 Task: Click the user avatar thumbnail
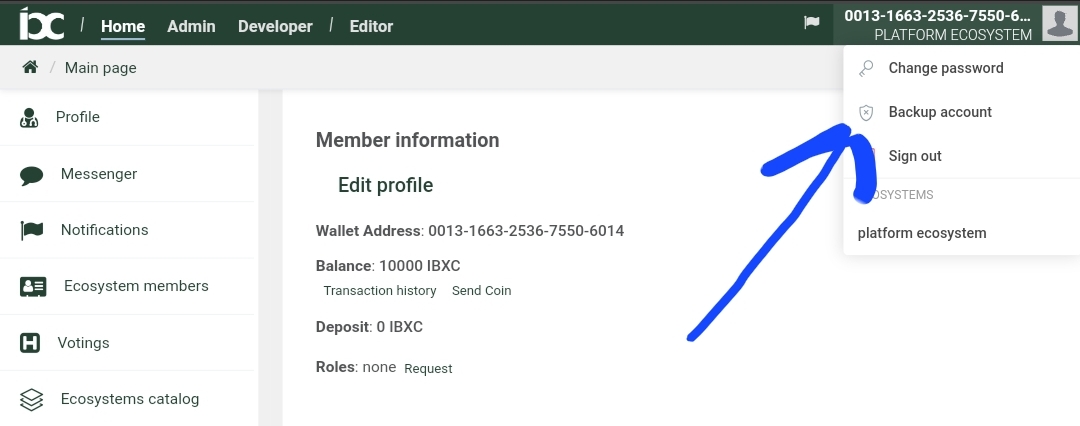coord(1059,23)
